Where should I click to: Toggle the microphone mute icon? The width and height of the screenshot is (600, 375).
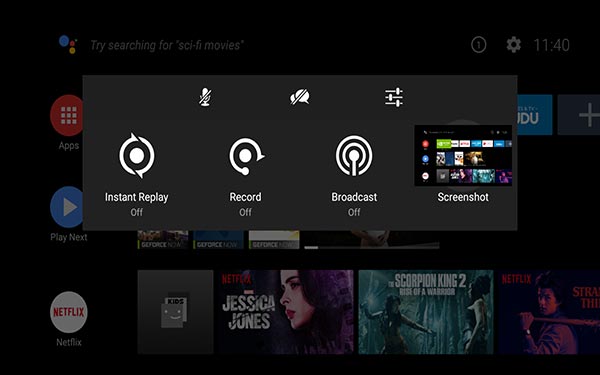click(205, 97)
